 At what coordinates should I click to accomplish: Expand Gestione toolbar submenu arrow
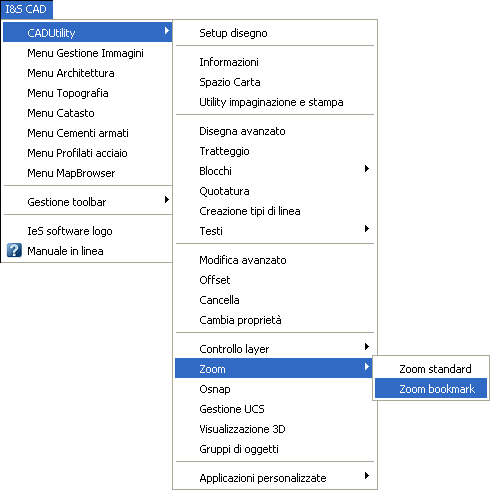click(167, 200)
